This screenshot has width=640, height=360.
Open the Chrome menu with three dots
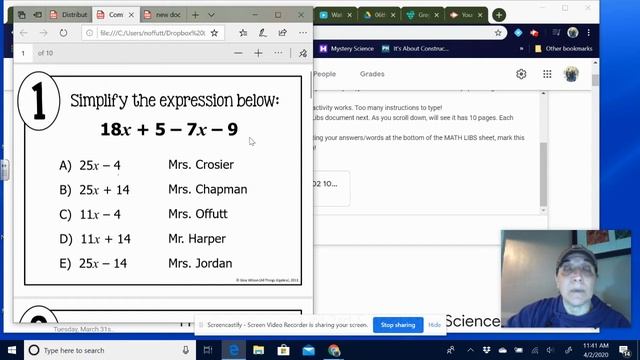pyautogui.click(x=589, y=33)
